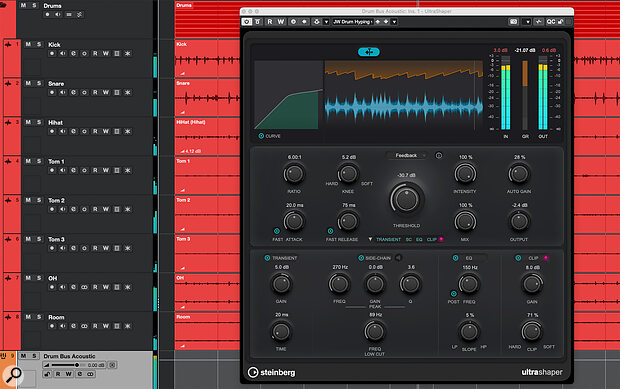Screen dimensions: 620x389
Task: Enable Read automation on Tom 2 track
Action: (x=95, y=209)
